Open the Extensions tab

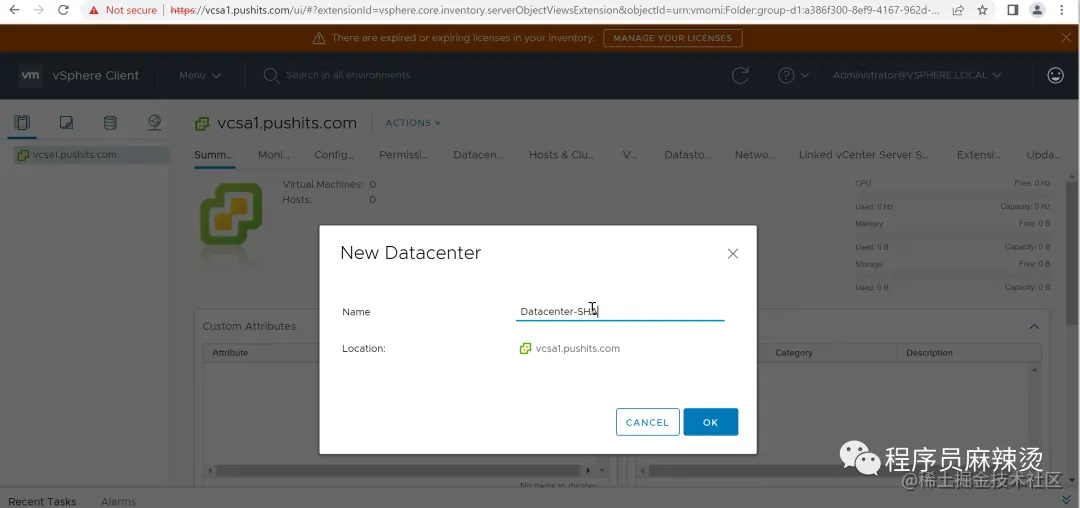click(x=979, y=155)
